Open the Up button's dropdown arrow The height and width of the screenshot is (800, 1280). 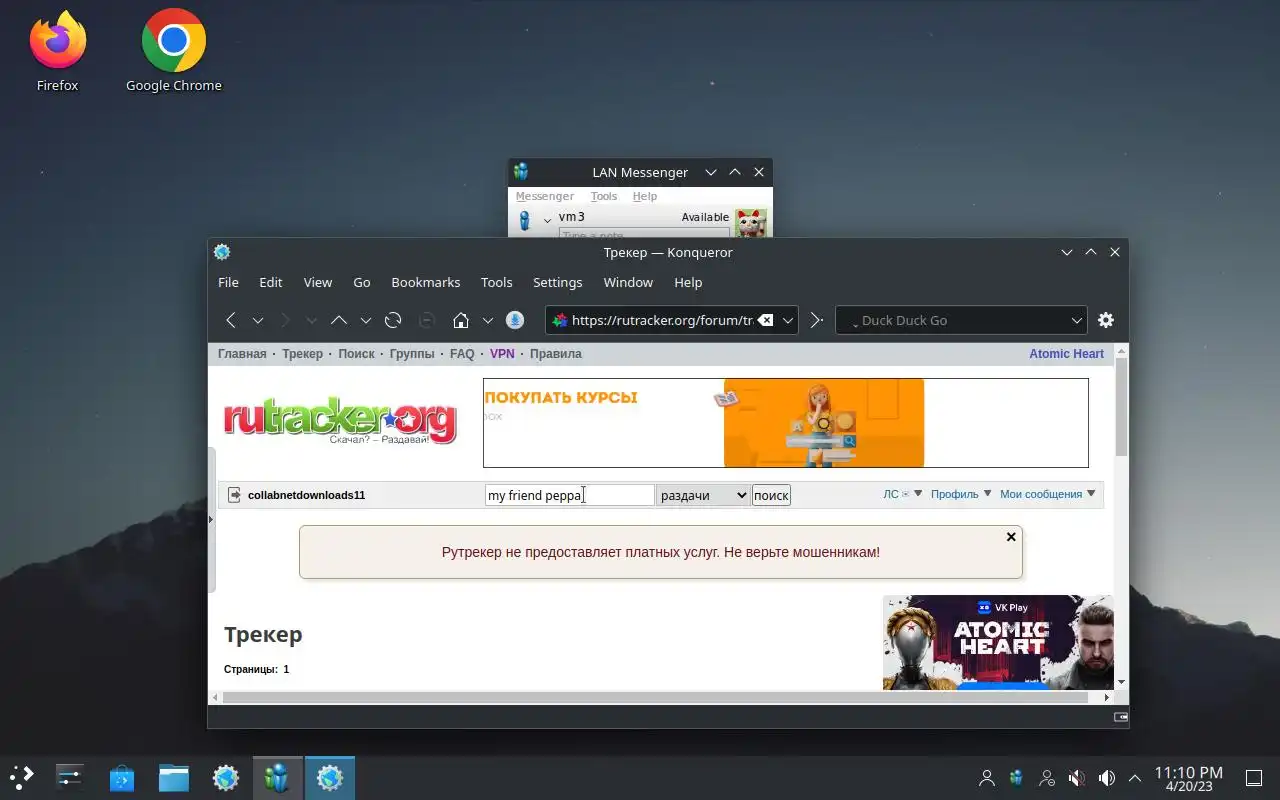click(x=366, y=320)
